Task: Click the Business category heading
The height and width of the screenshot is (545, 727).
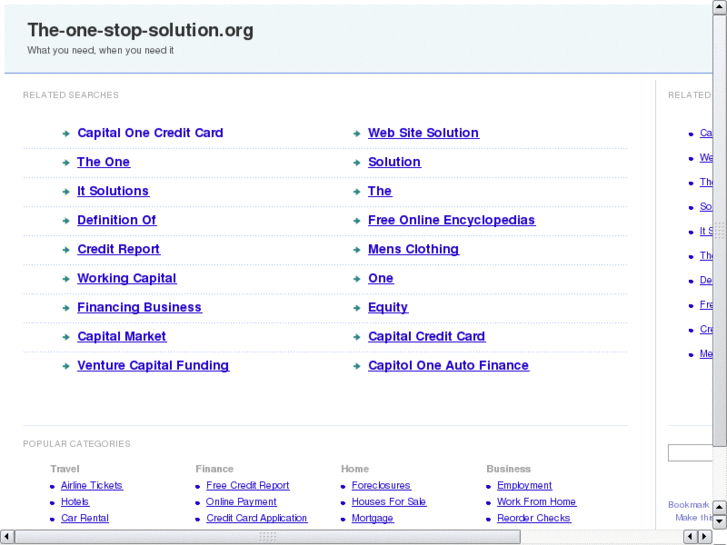Action: point(509,469)
